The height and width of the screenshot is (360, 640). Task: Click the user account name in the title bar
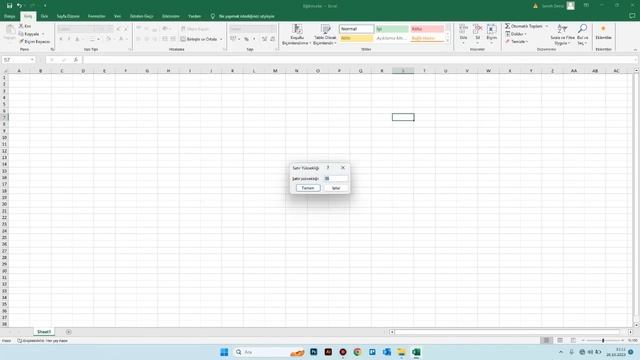coord(553,6)
